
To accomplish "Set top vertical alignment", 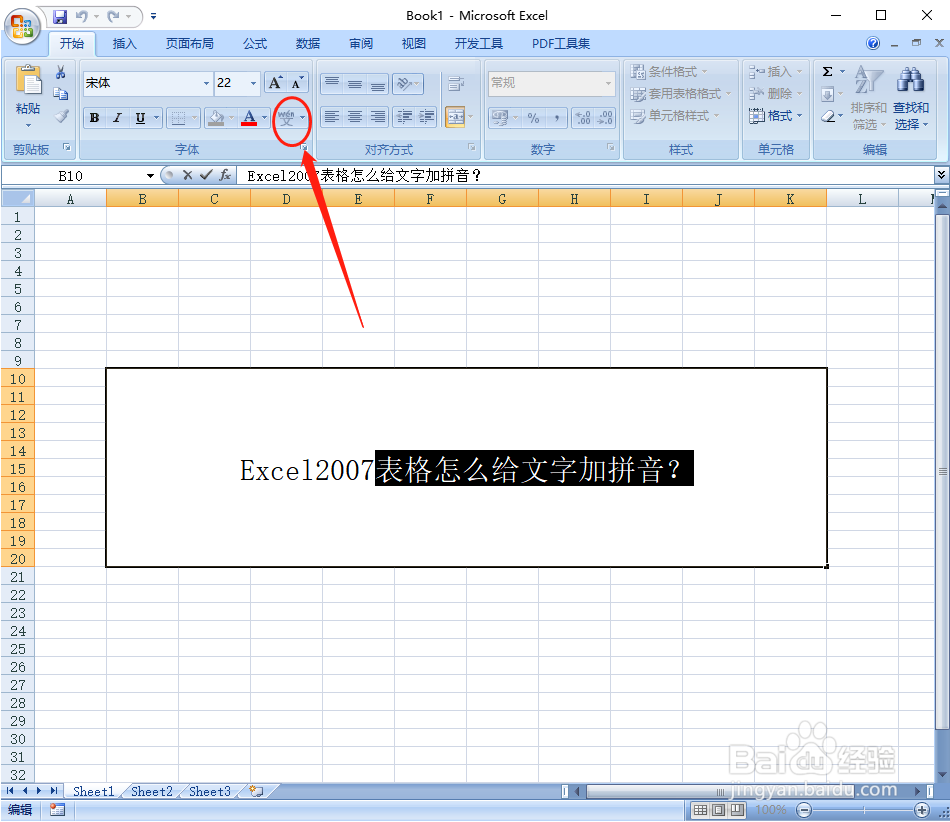I will pyautogui.click(x=331, y=84).
